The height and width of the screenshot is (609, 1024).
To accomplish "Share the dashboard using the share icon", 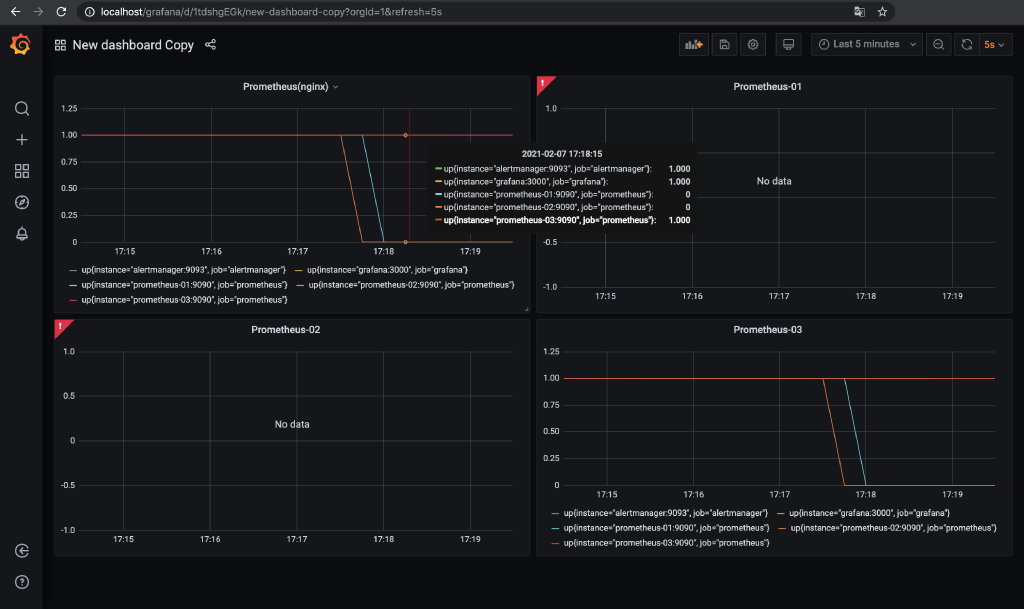I will click(209, 44).
